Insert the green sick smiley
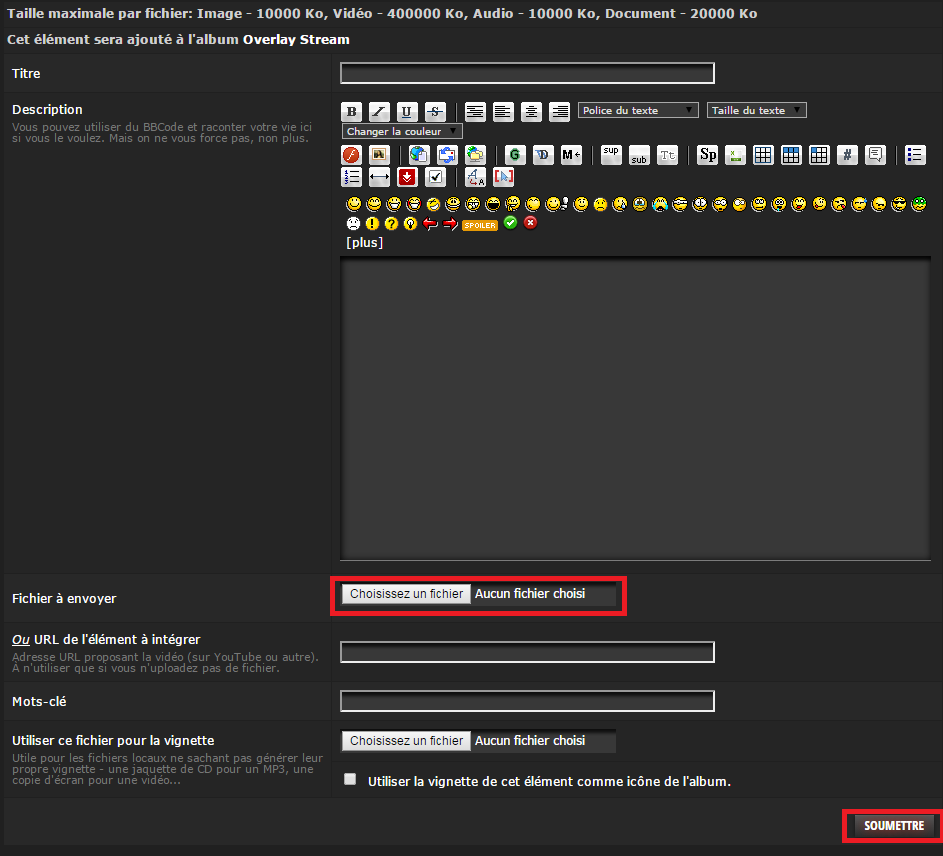Screen dimensions: 943x856 click(x=918, y=204)
